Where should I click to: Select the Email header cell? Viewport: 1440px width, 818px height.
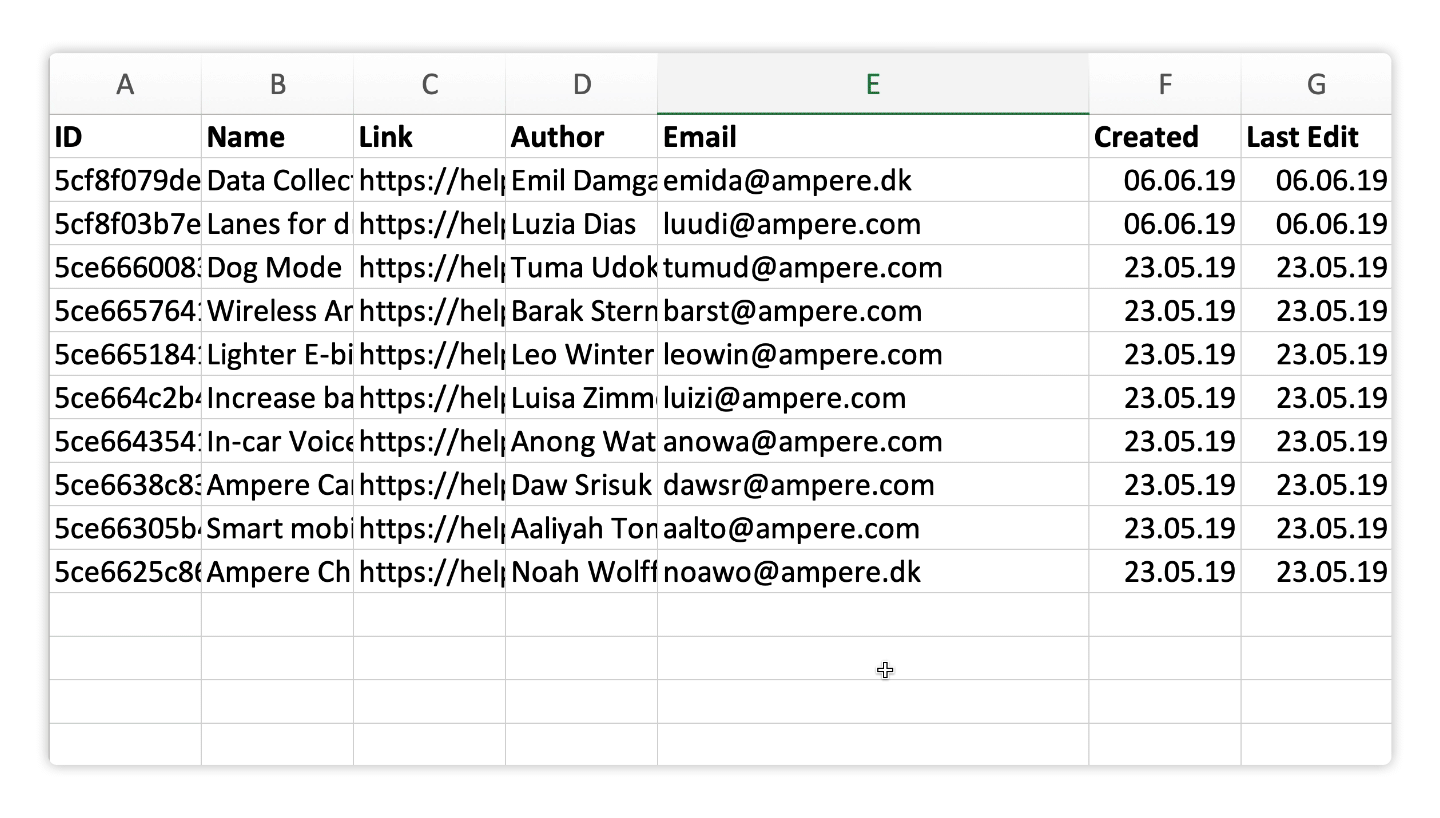click(x=873, y=137)
